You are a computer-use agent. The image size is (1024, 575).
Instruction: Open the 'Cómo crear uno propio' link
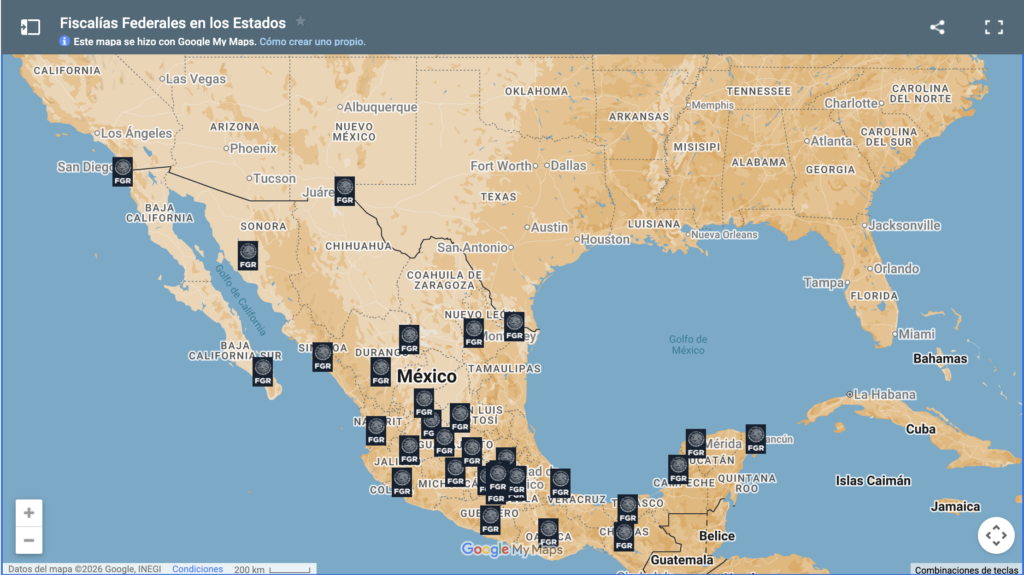point(313,42)
